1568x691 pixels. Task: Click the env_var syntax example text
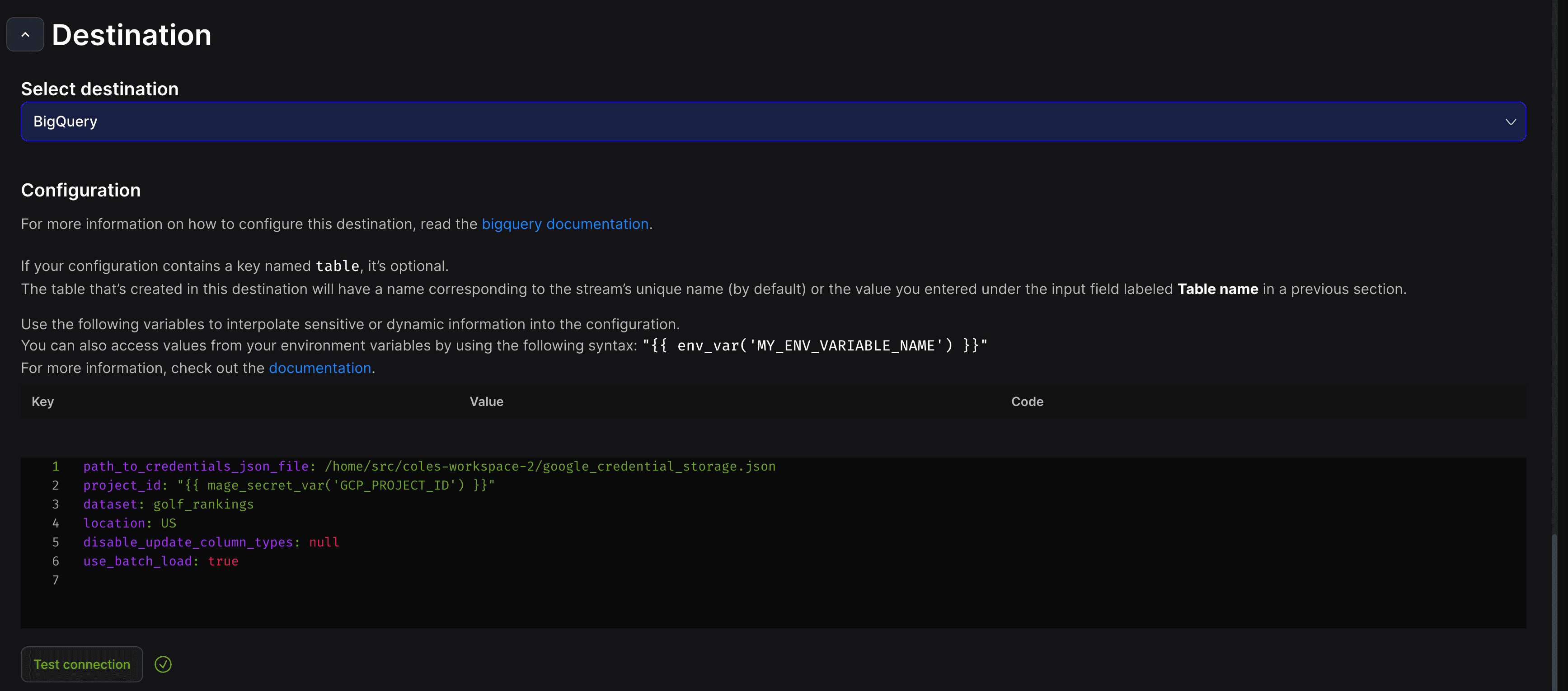click(x=814, y=345)
